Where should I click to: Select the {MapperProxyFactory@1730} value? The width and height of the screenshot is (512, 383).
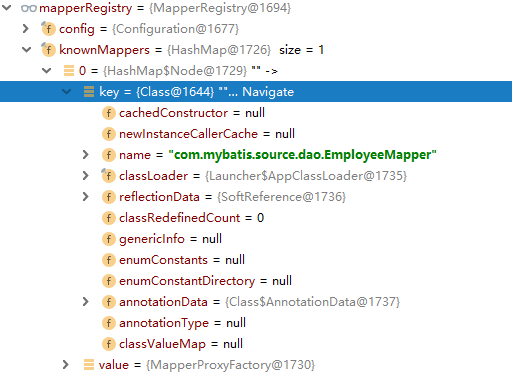point(230,365)
